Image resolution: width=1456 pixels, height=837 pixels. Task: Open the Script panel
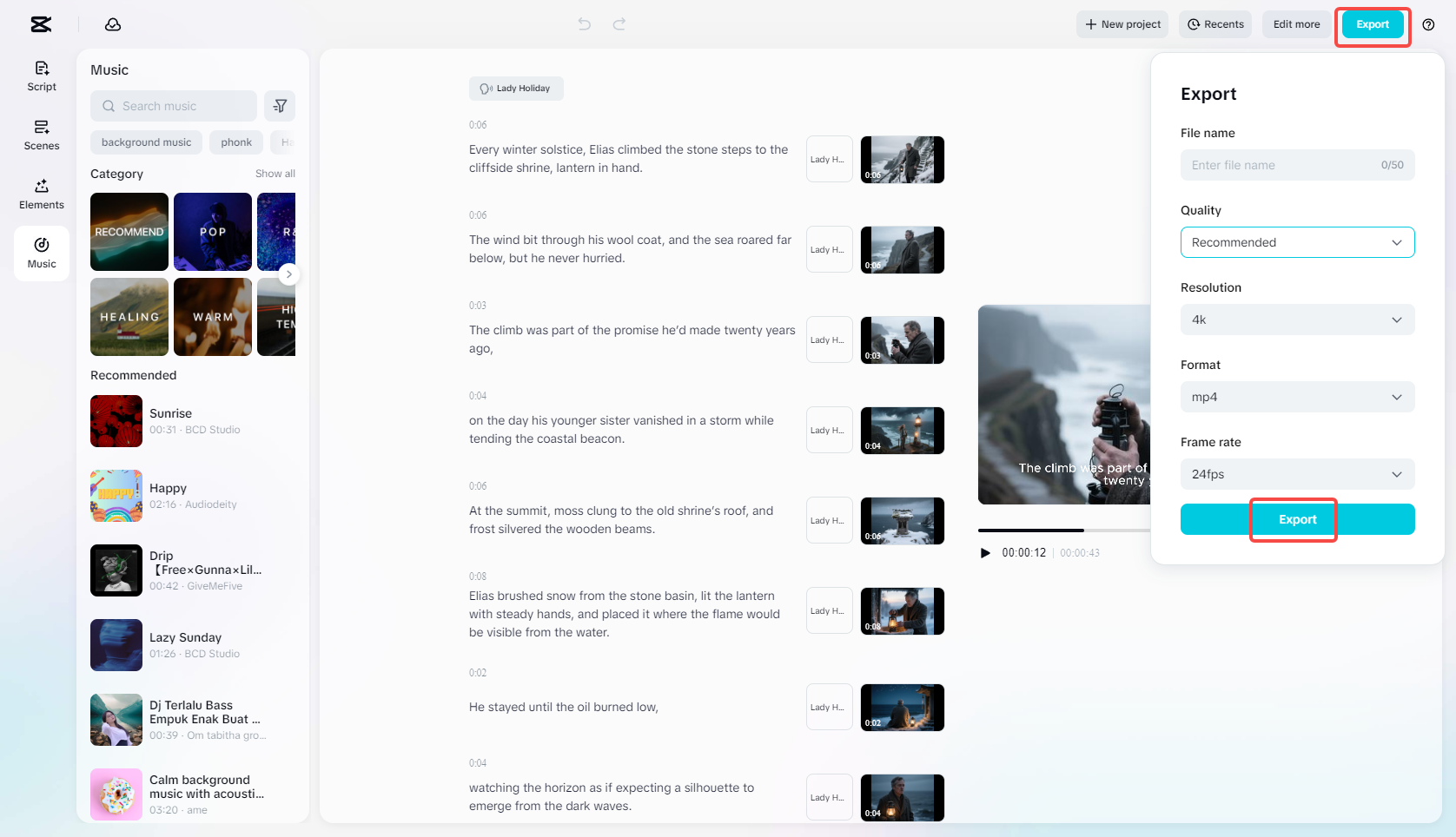click(x=41, y=75)
